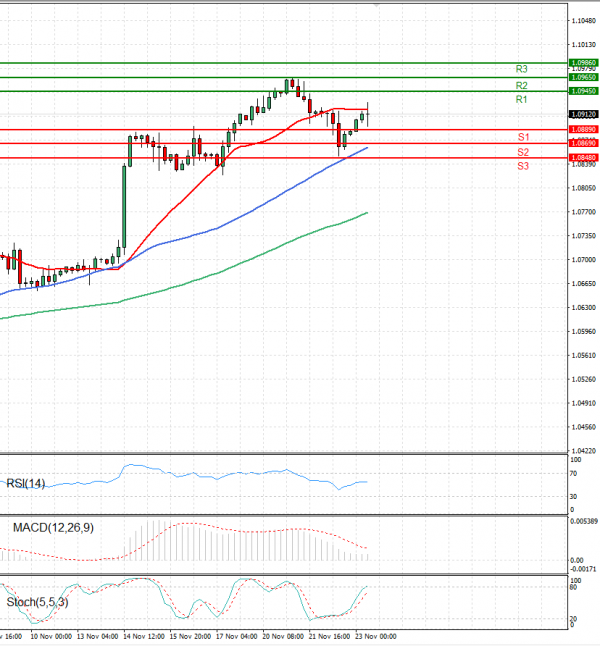This screenshot has width=600, height=646.
Task: Click the R2 resistance label
Action: coord(521,86)
